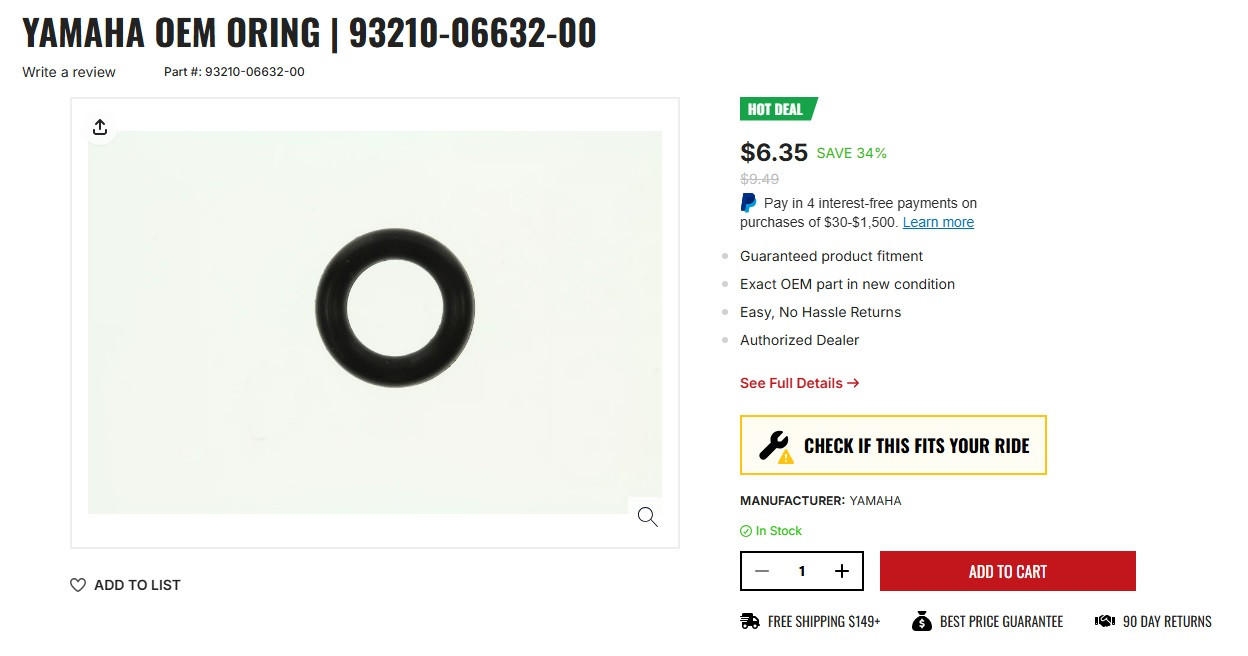
Task: Click the O-ring product image
Action: (x=396, y=308)
